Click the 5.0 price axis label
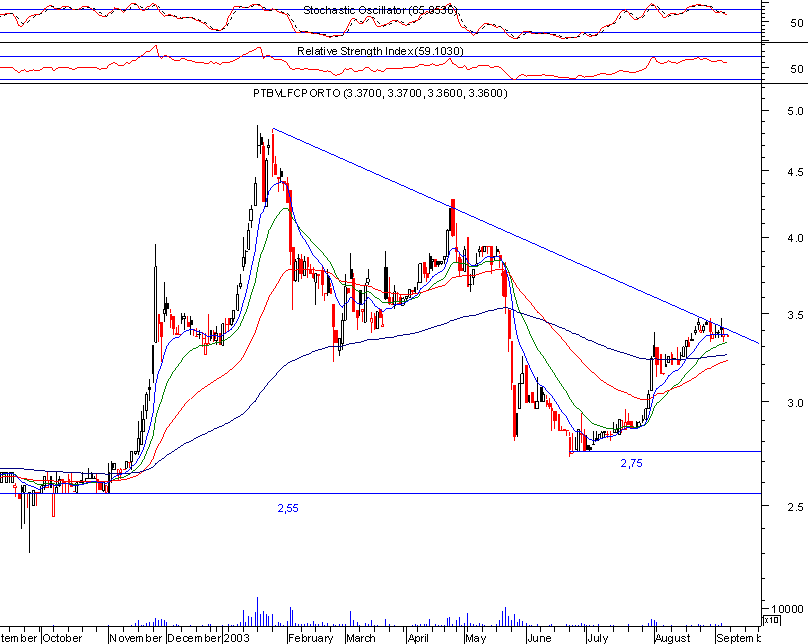This screenshot has width=808, height=644. pos(795,111)
